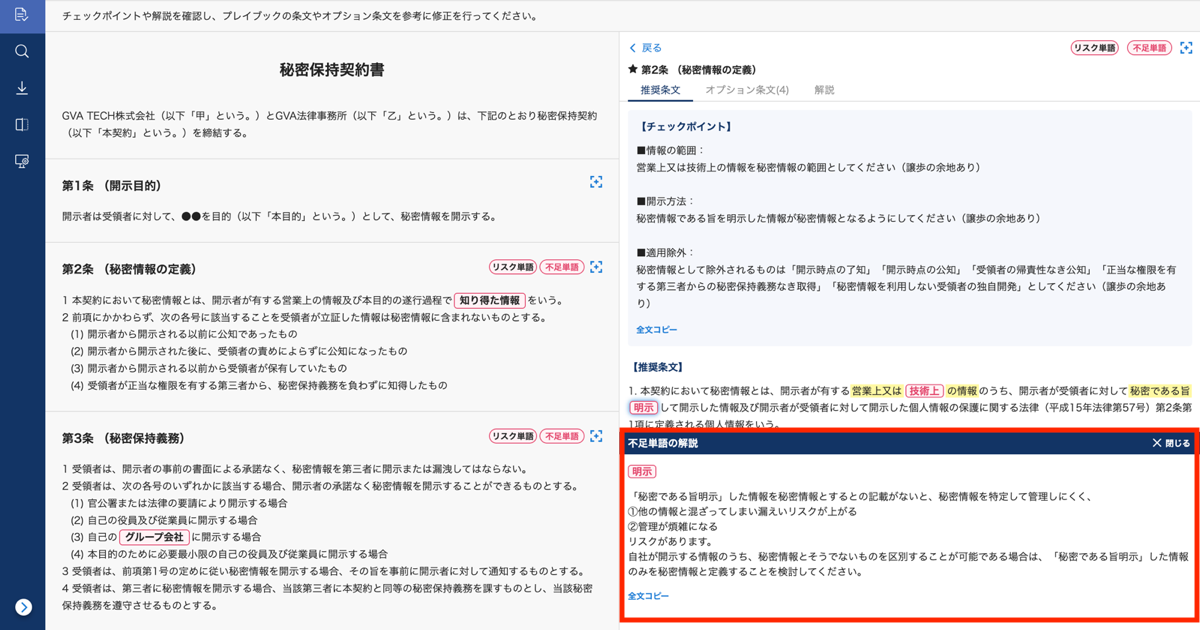The image size is (1200, 630).
Task: Open the document icon in left sidebar
Action: coord(22,15)
